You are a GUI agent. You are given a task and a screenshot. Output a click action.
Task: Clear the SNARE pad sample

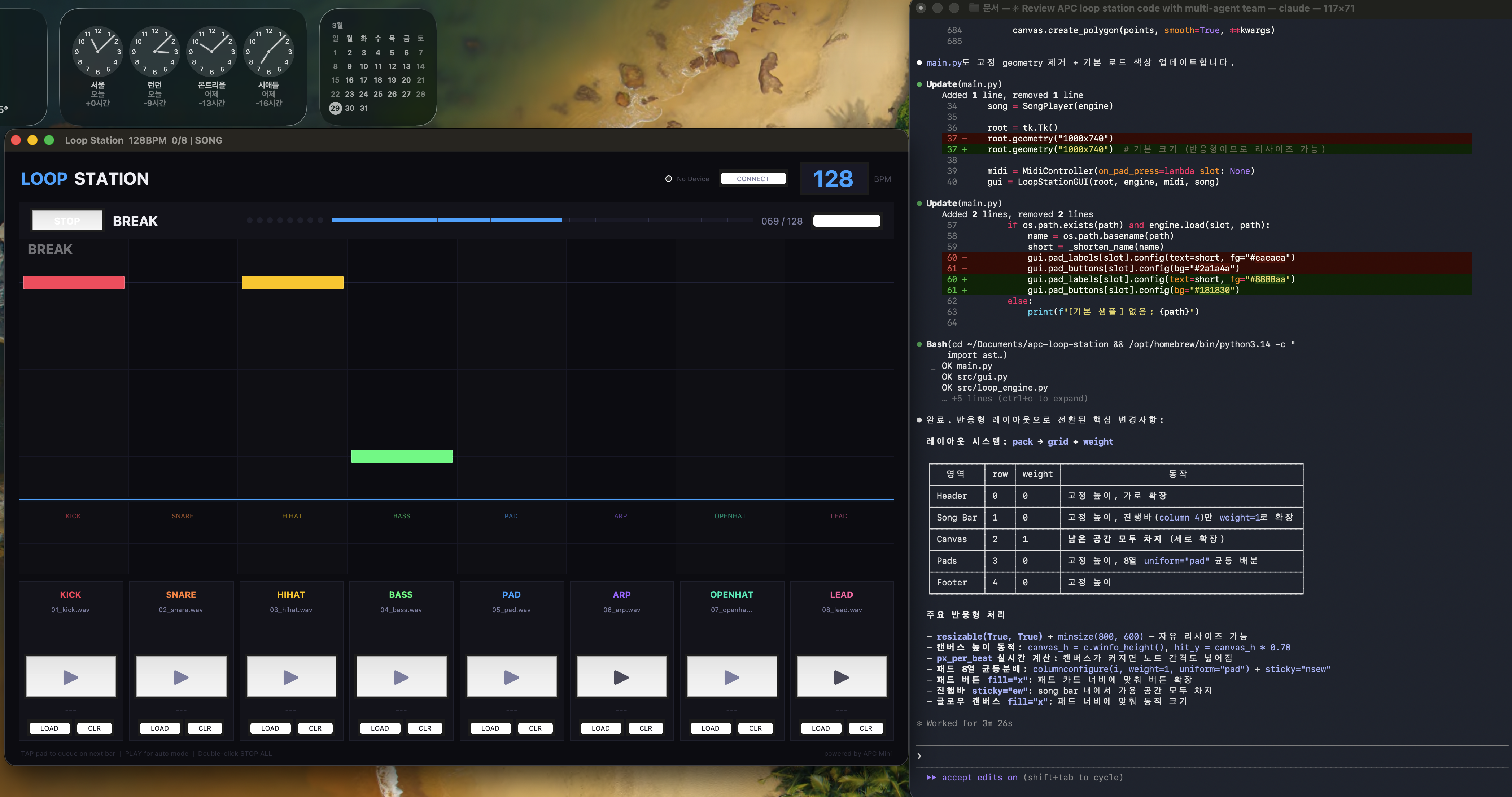pos(204,728)
